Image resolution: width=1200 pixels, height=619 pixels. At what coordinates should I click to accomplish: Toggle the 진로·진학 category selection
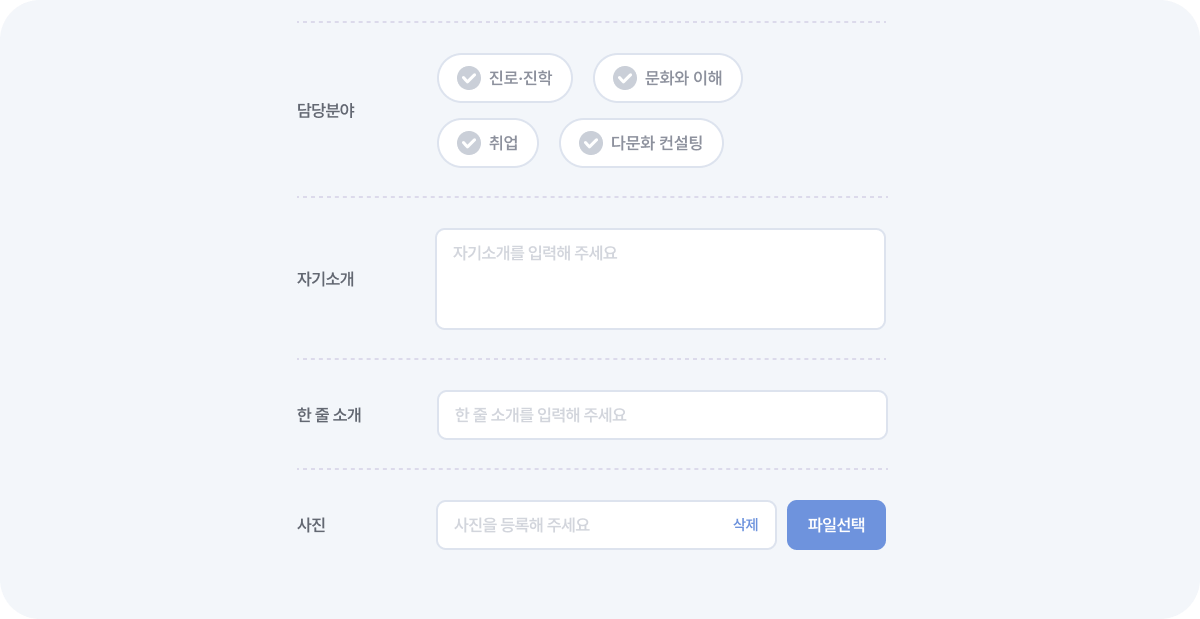[x=505, y=77]
